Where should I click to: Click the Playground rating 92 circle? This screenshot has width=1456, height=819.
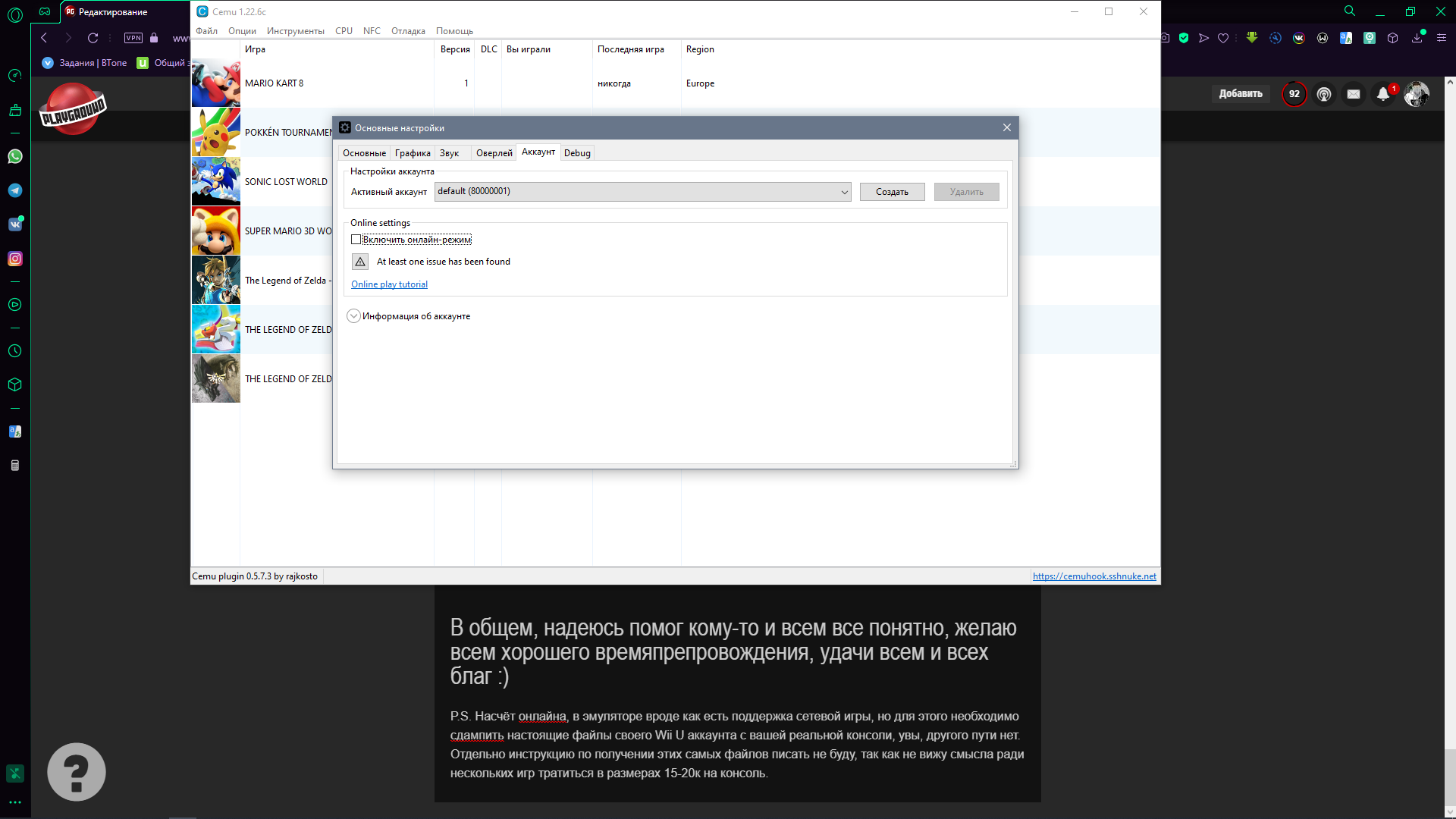click(1294, 94)
